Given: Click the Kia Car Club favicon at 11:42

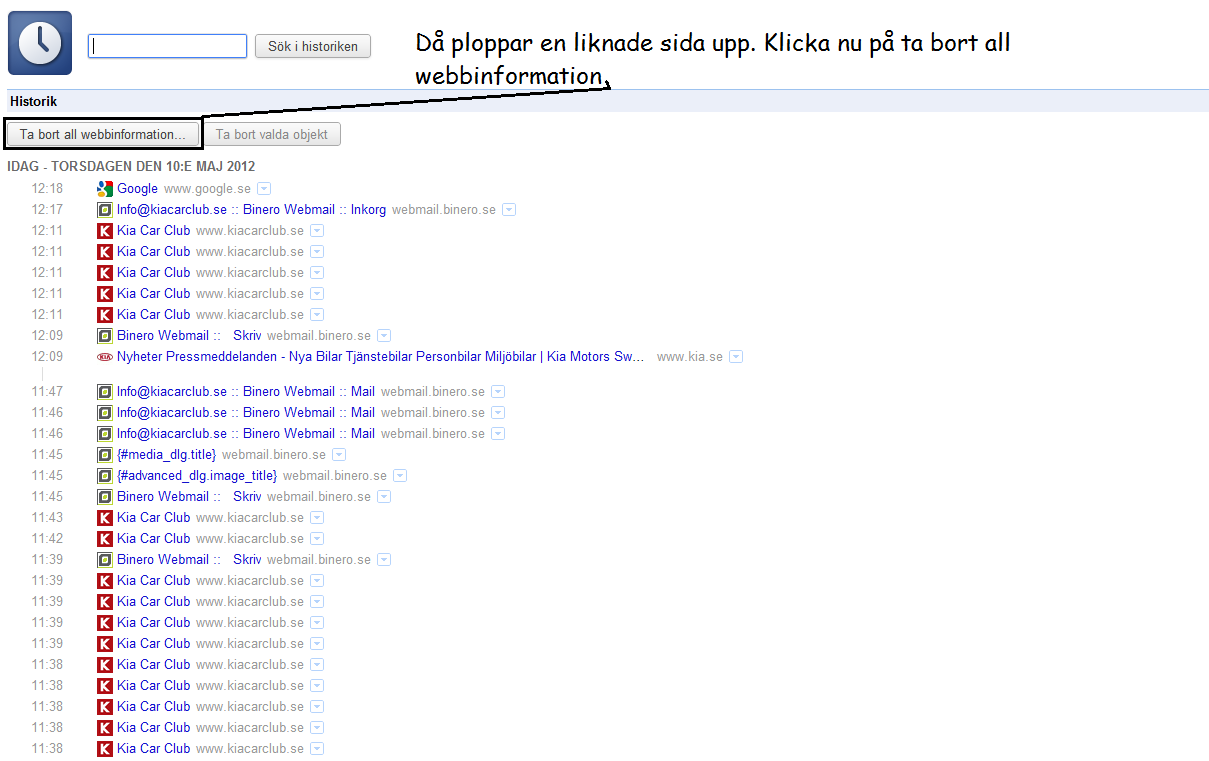Looking at the screenshot, I should (104, 539).
